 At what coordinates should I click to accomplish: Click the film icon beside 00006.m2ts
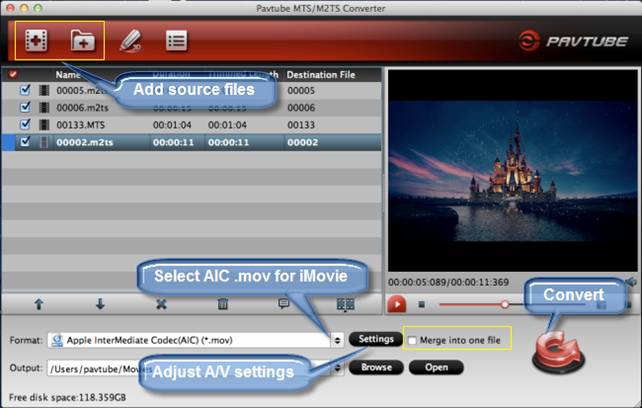44,108
